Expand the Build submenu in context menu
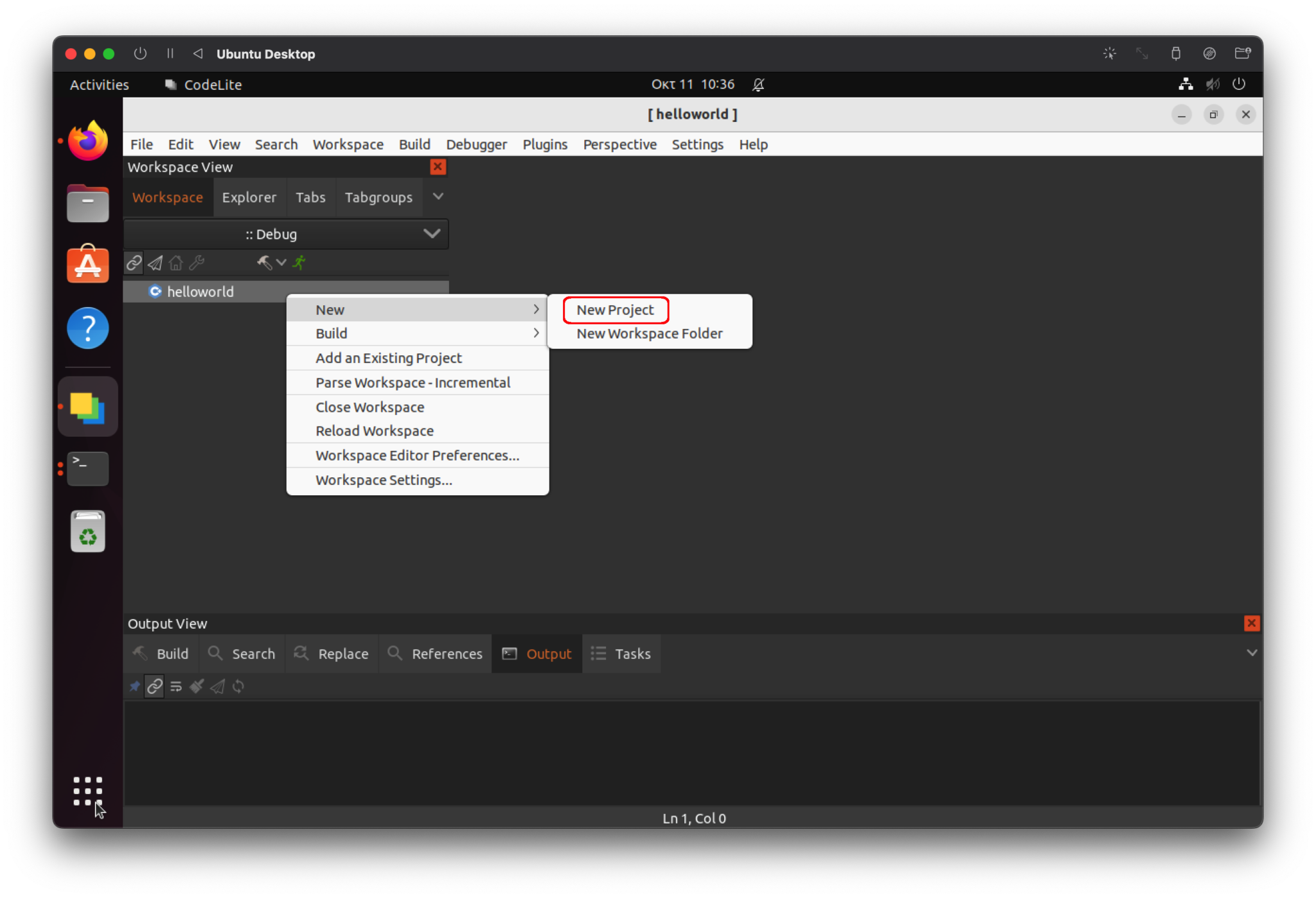The width and height of the screenshot is (1316, 898). [x=418, y=333]
